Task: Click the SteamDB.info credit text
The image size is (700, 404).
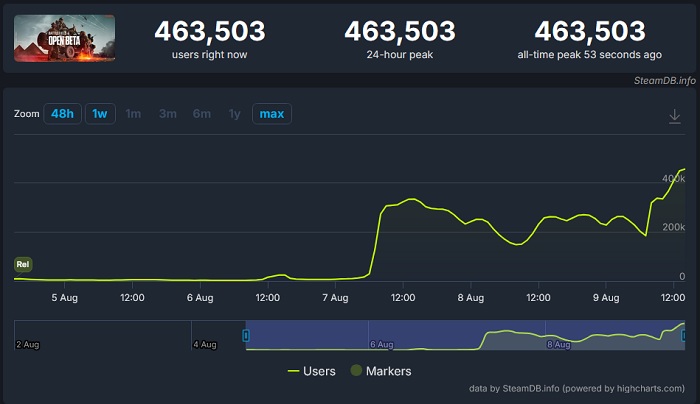Action: [664, 80]
